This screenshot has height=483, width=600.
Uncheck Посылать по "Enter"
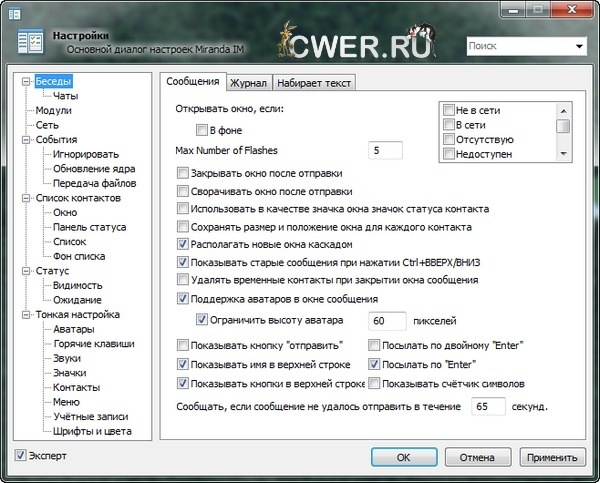pyautogui.click(x=374, y=364)
